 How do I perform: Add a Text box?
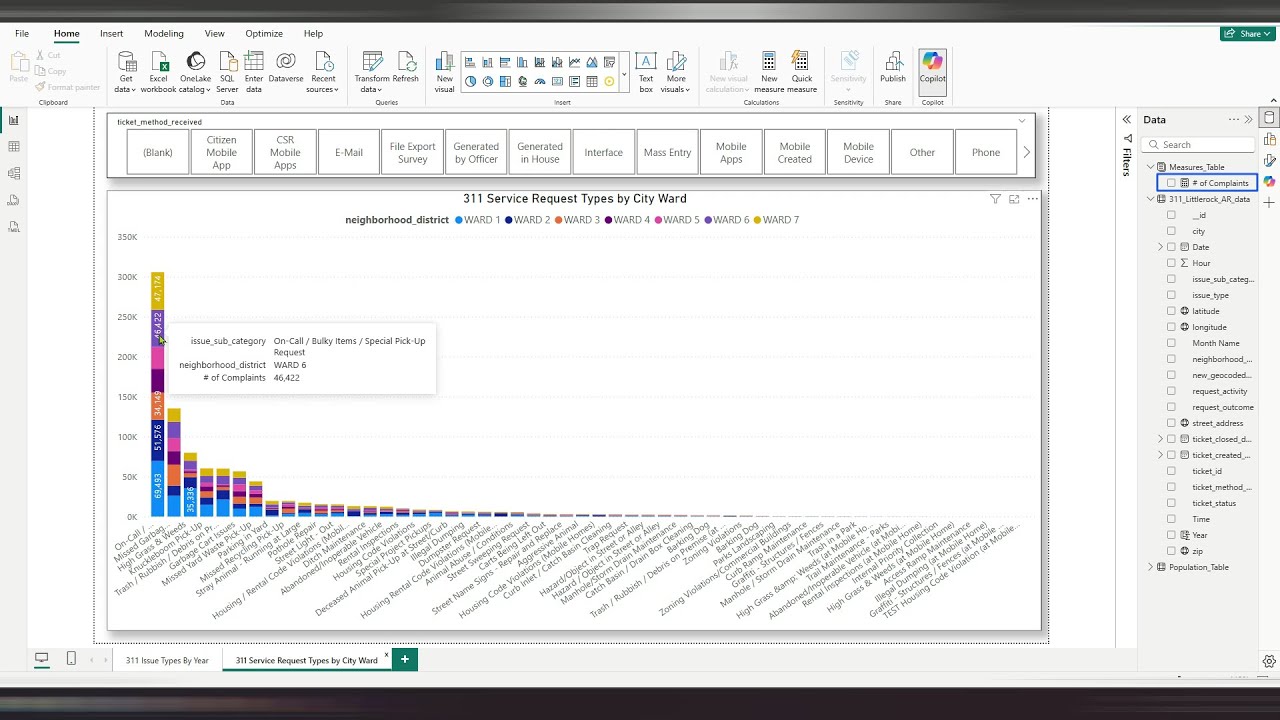pos(646,72)
